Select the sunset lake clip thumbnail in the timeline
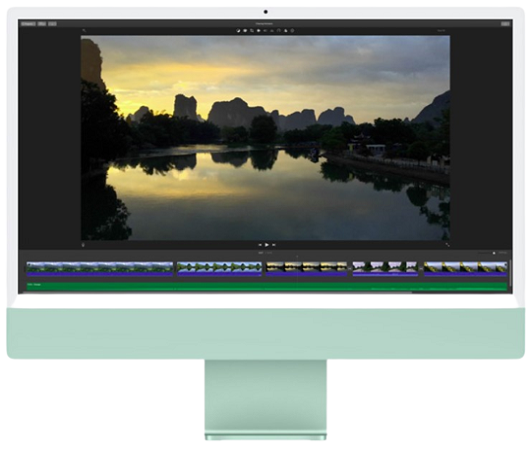Image resolution: width=530 pixels, height=450 pixels. [307, 269]
